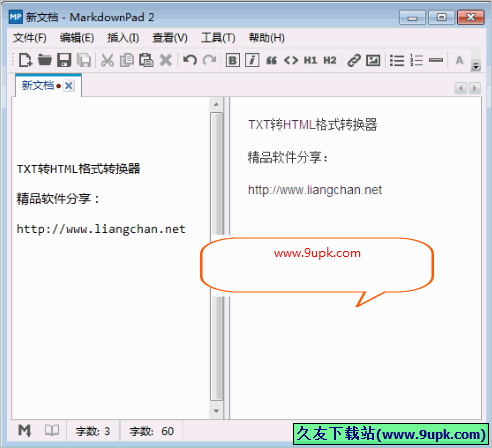Screen dimensions: 492x448
Task: Apply Heading 2 format
Action: click(x=330, y=60)
